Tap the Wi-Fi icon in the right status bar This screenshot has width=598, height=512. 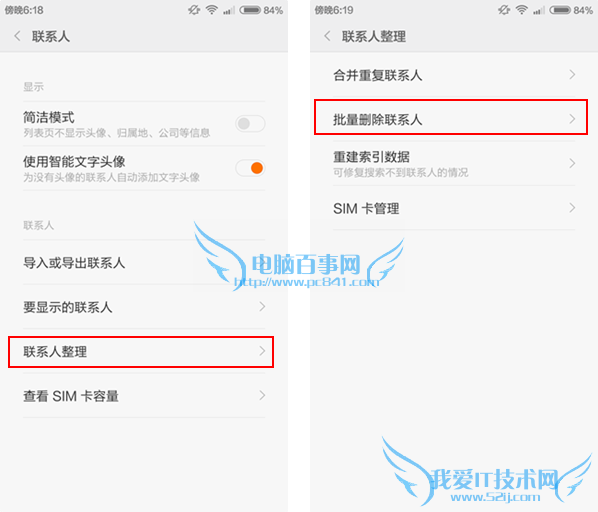click(x=521, y=10)
